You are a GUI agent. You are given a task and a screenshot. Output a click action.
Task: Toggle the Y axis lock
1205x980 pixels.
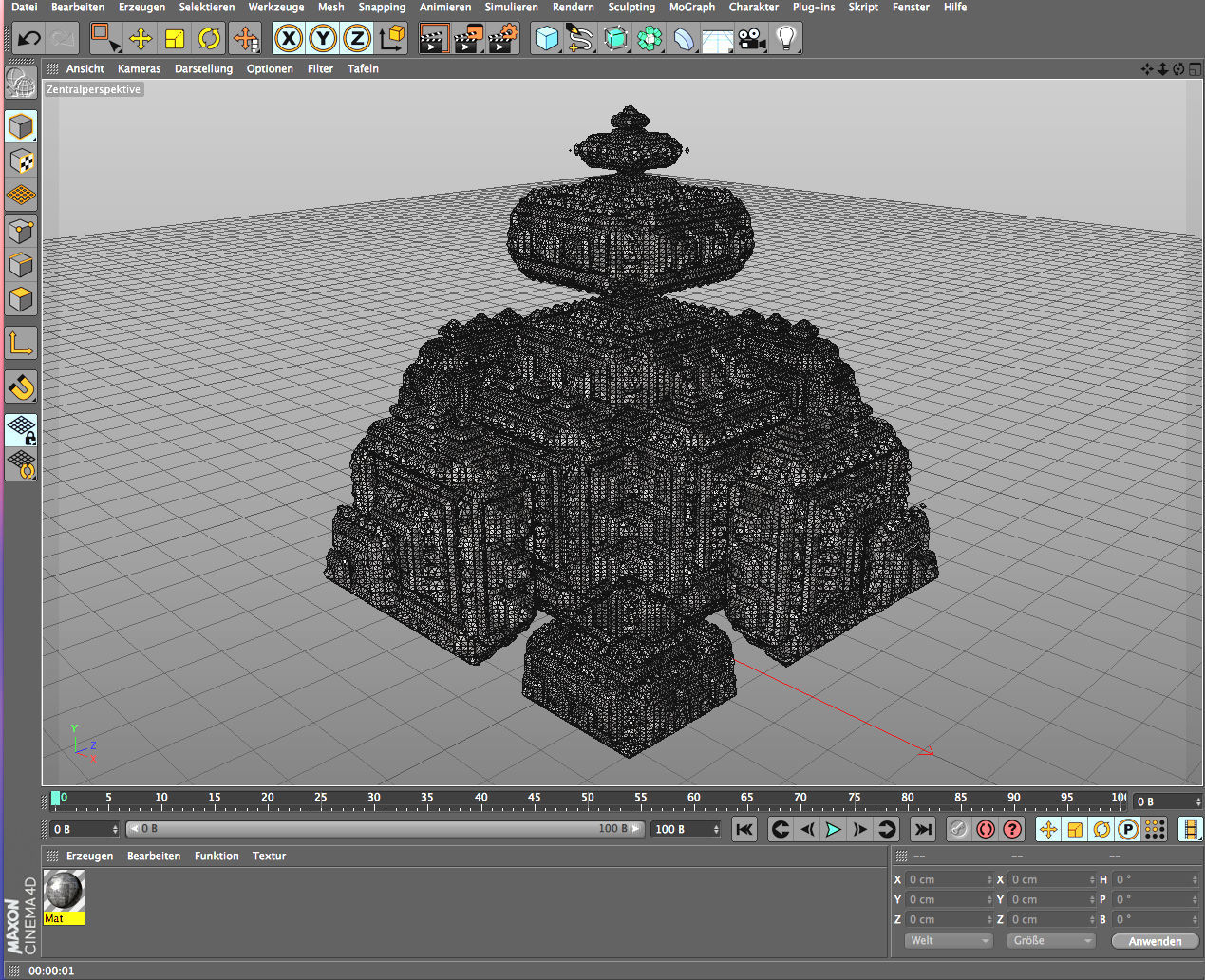tap(323, 38)
